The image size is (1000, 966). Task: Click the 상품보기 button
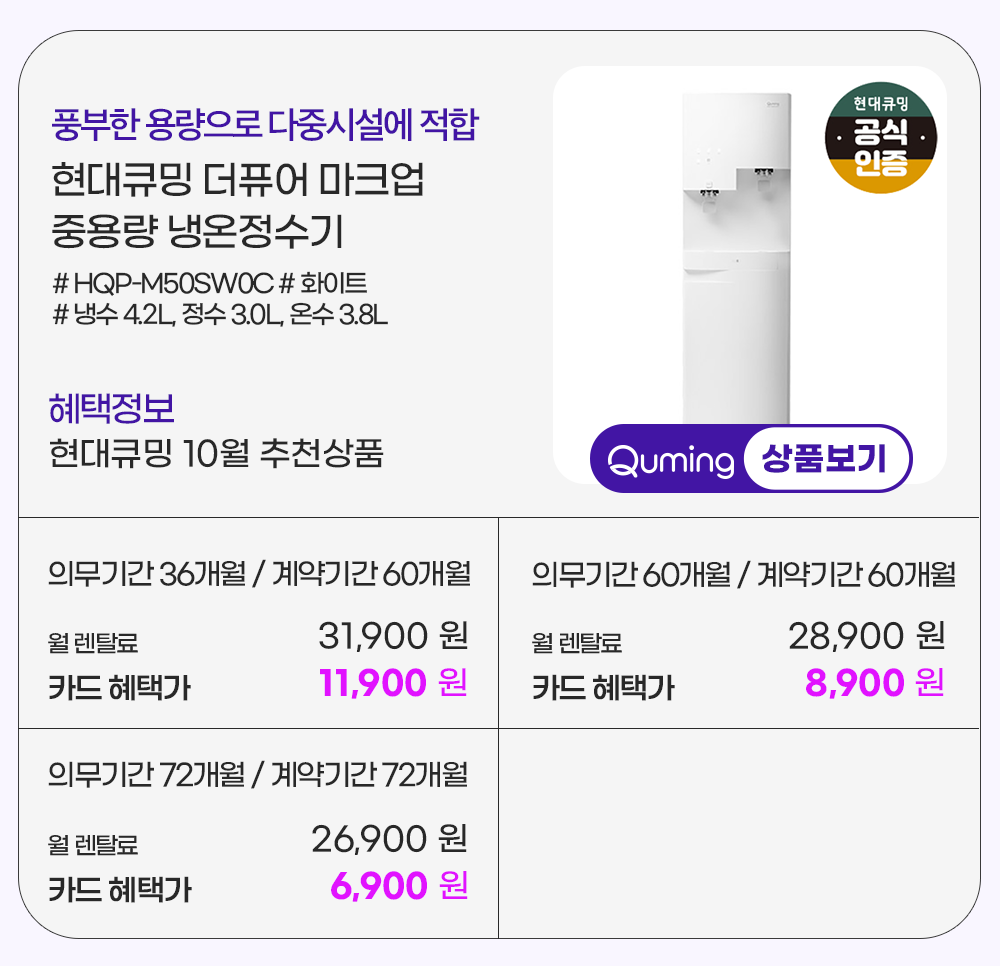point(827,460)
